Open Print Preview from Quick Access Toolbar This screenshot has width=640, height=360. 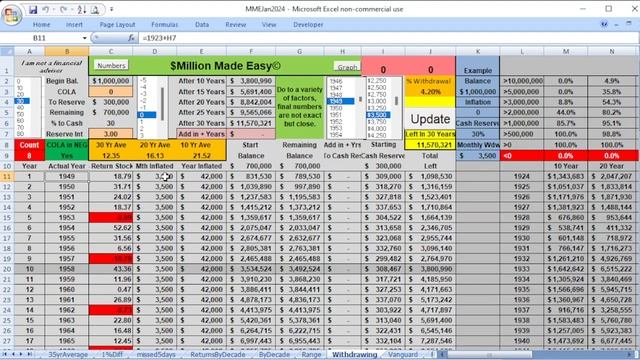tap(95, 9)
